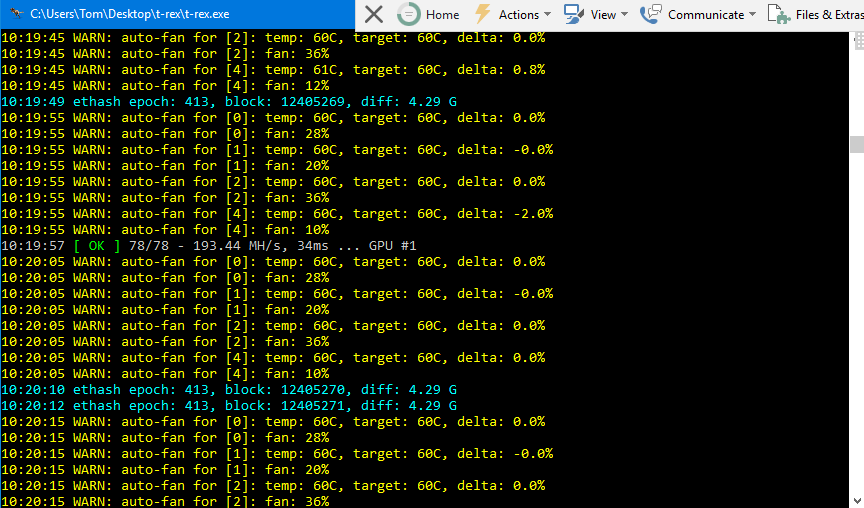This screenshot has width=864, height=508.
Task: Open the View menu label
Action: point(603,15)
